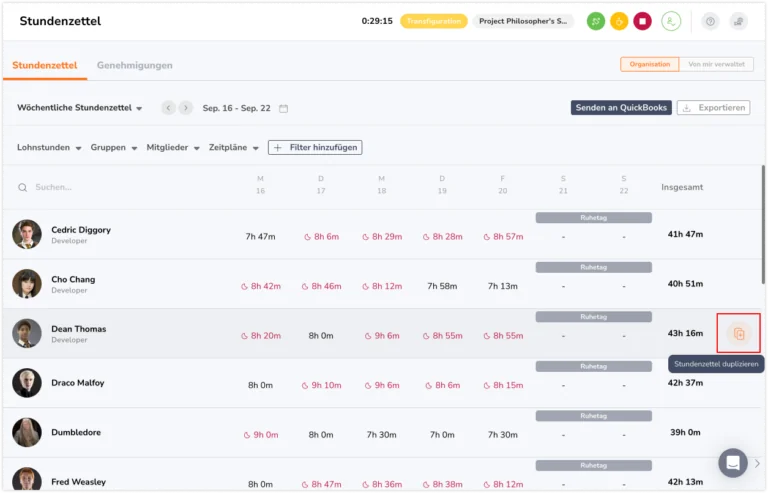
Task: Open Draco Malfoy name link
Action: point(77,383)
